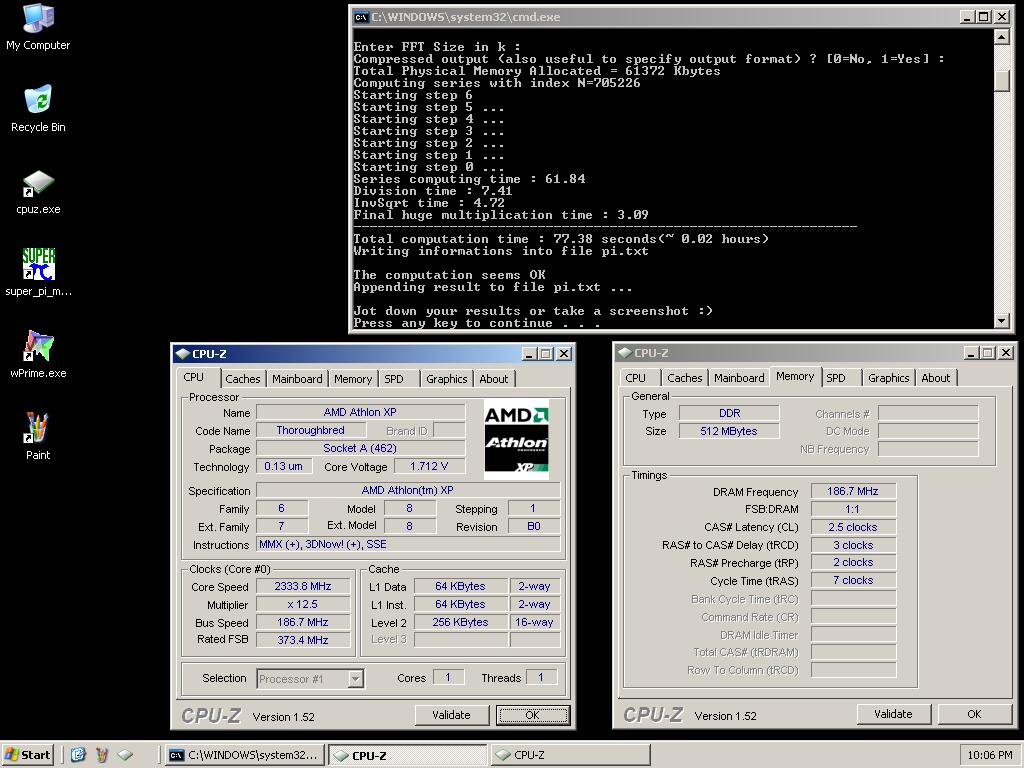Click the memory Size value 512 MBytes

[729, 431]
